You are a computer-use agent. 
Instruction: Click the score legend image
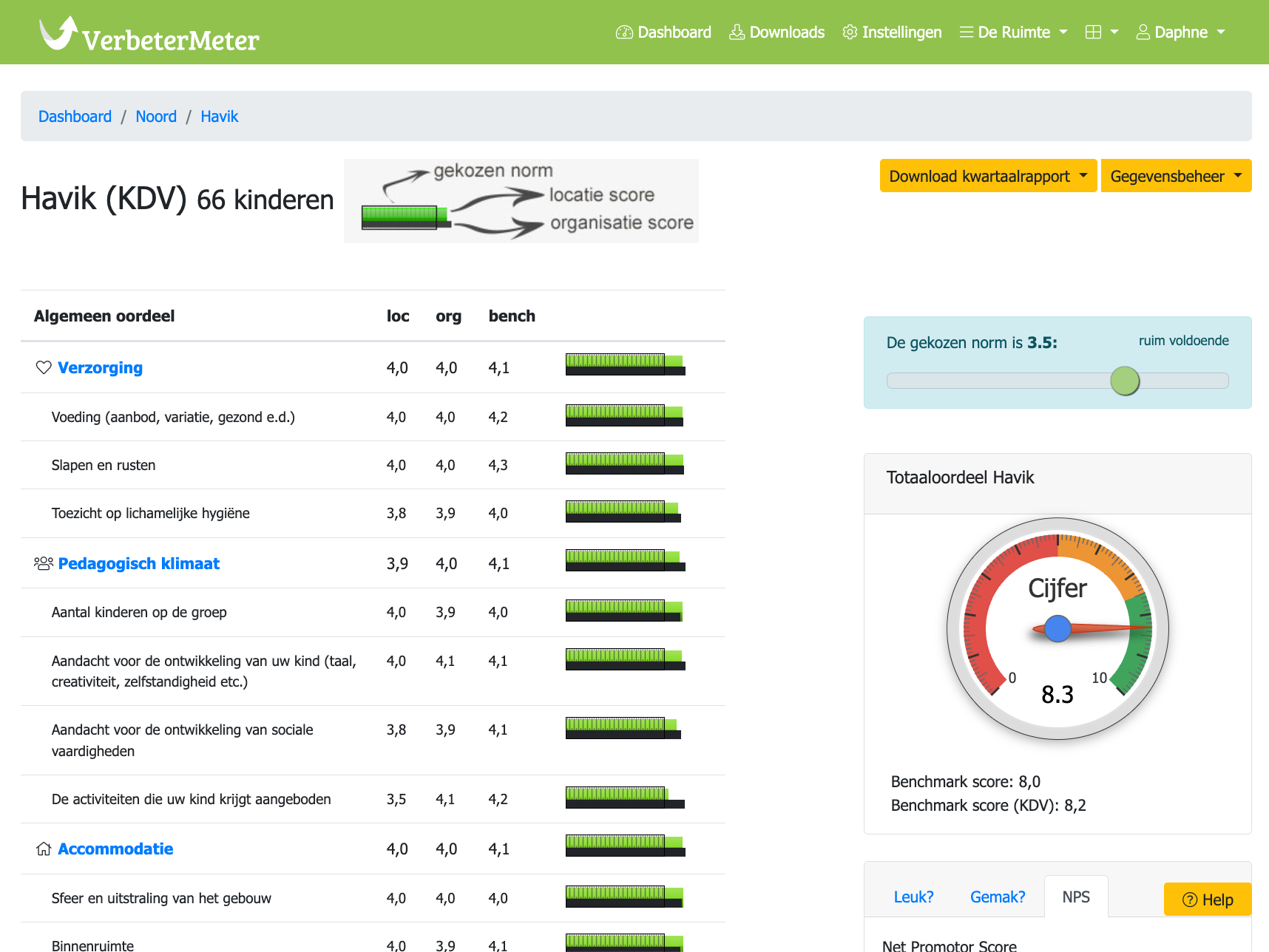point(521,201)
